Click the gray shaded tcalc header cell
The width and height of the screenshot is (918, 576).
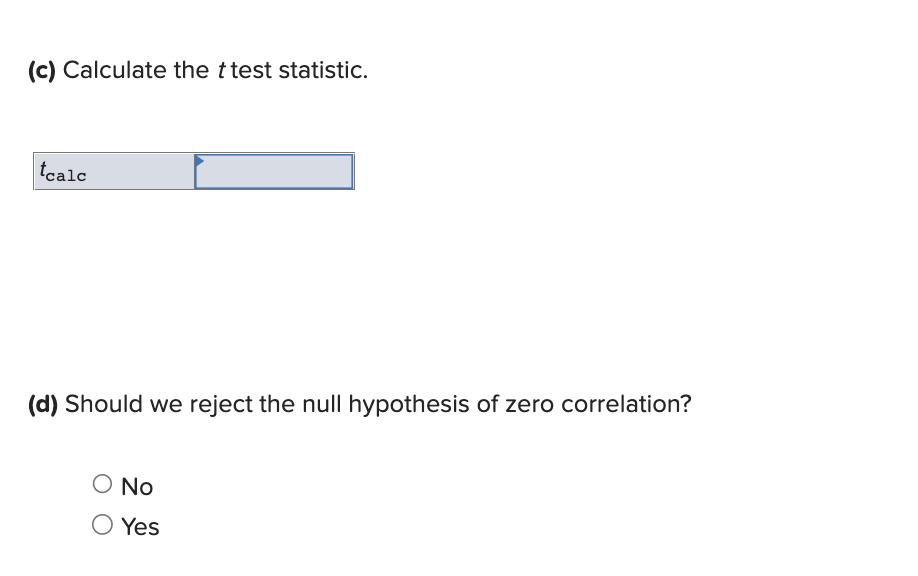tap(112, 171)
